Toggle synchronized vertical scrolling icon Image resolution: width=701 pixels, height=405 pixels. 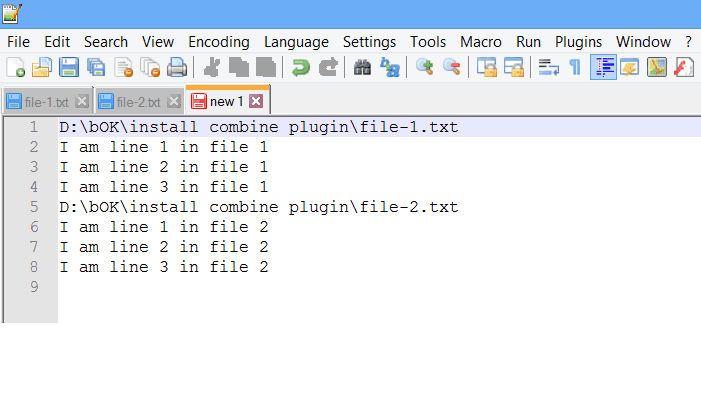(x=486, y=68)
